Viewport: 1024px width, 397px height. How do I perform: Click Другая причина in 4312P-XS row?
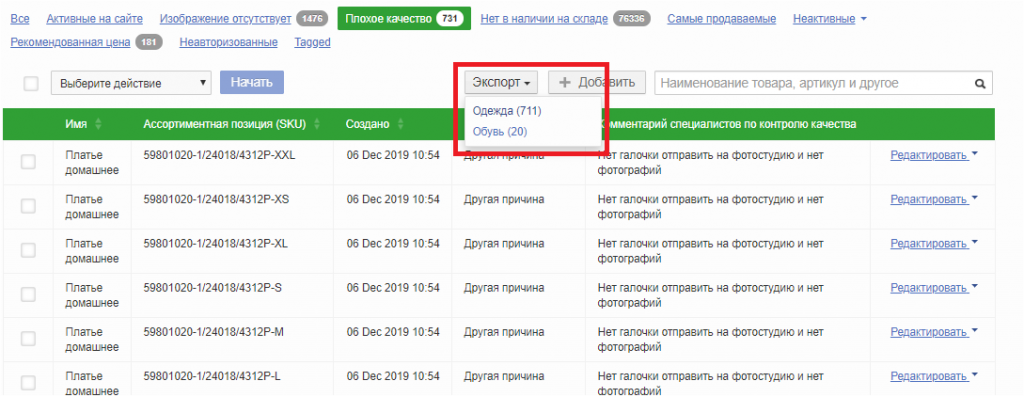point(504,199)
